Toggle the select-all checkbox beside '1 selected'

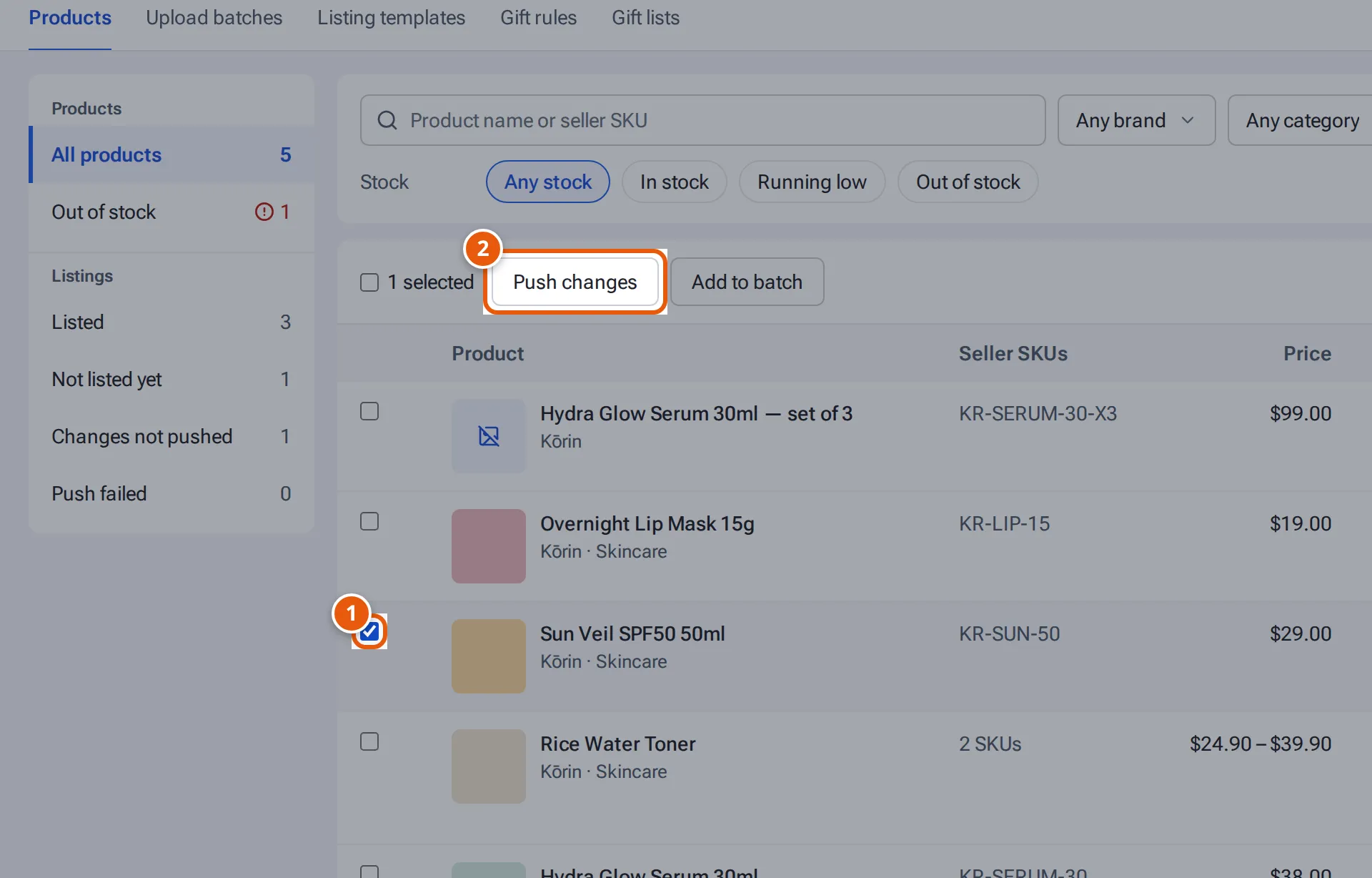click(369, 282)
